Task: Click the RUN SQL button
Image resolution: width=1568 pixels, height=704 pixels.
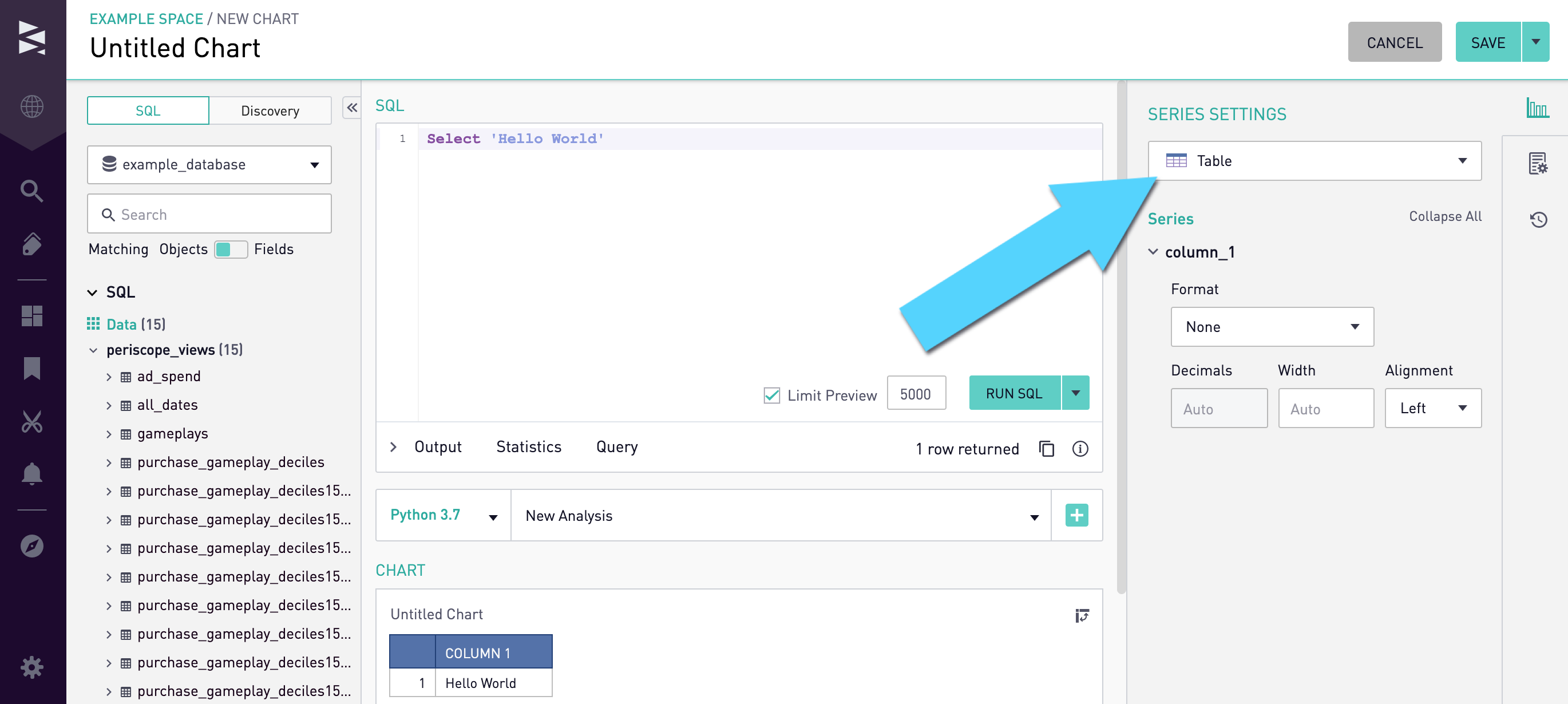Action: tap(1013, 393)
